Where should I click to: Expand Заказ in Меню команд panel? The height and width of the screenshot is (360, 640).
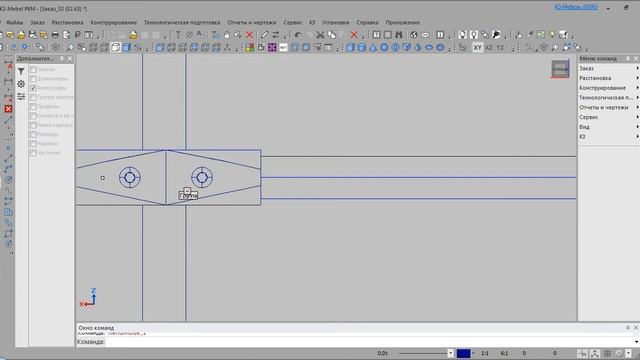[x=609, y=69]
